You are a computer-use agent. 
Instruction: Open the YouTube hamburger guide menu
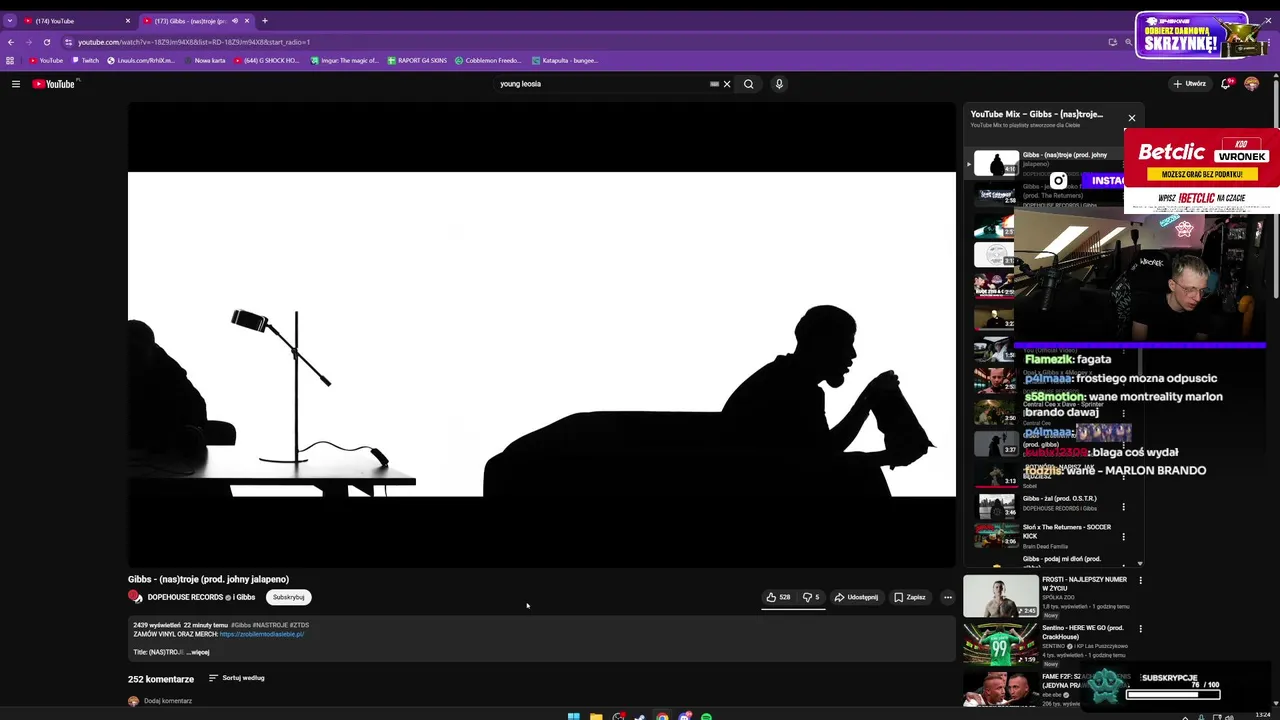(16, 84)
